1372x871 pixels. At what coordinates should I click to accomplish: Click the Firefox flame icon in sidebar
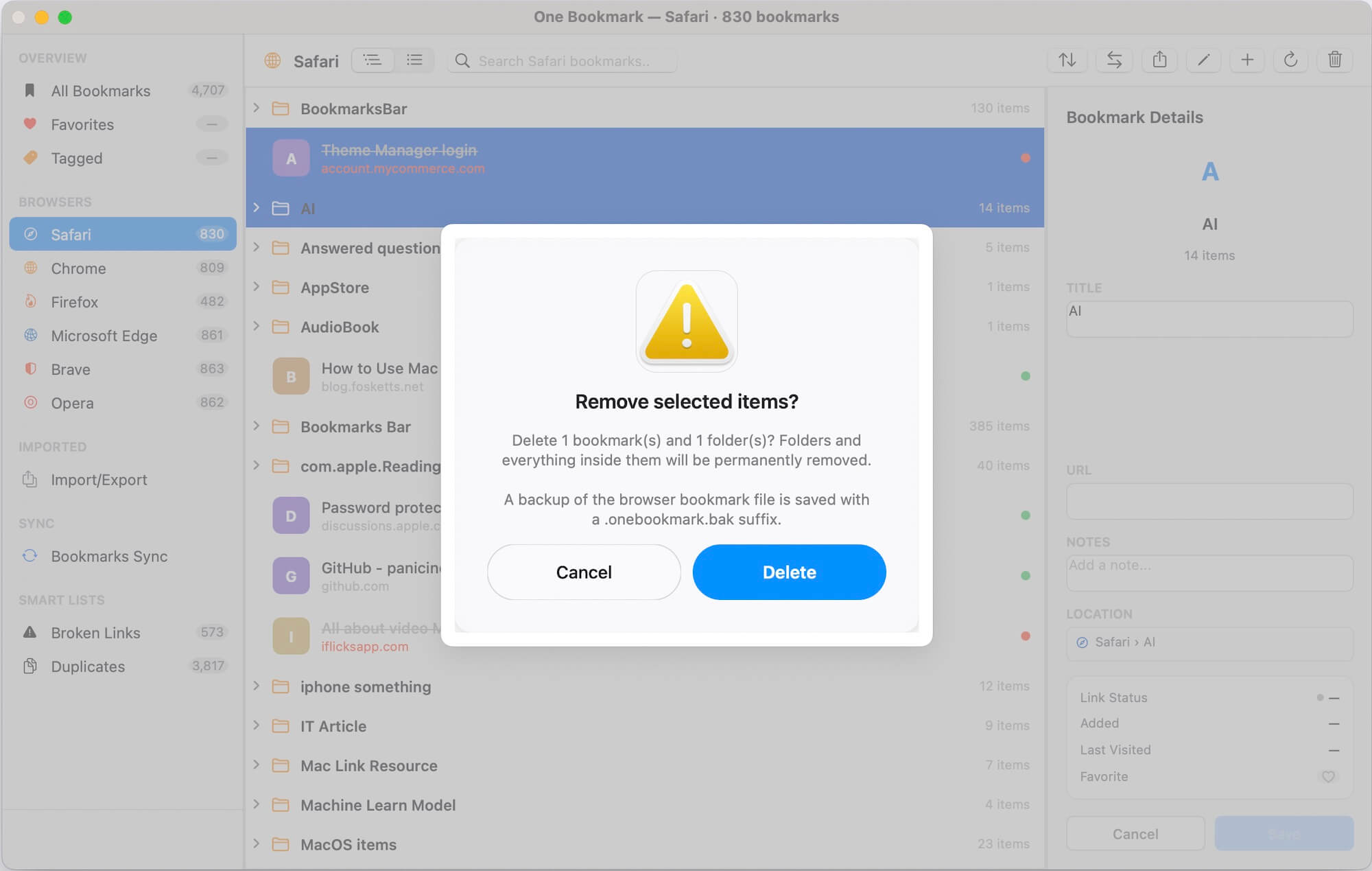30,301
